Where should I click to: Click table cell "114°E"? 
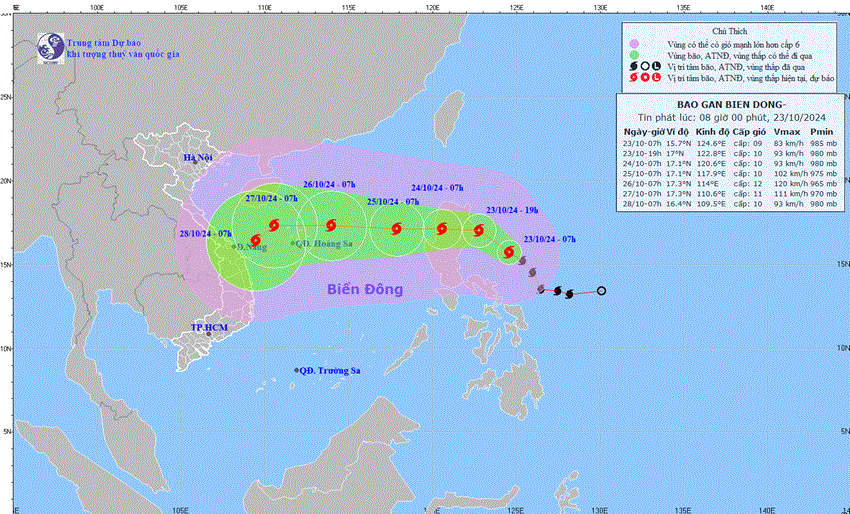click(x=707, y=184)
